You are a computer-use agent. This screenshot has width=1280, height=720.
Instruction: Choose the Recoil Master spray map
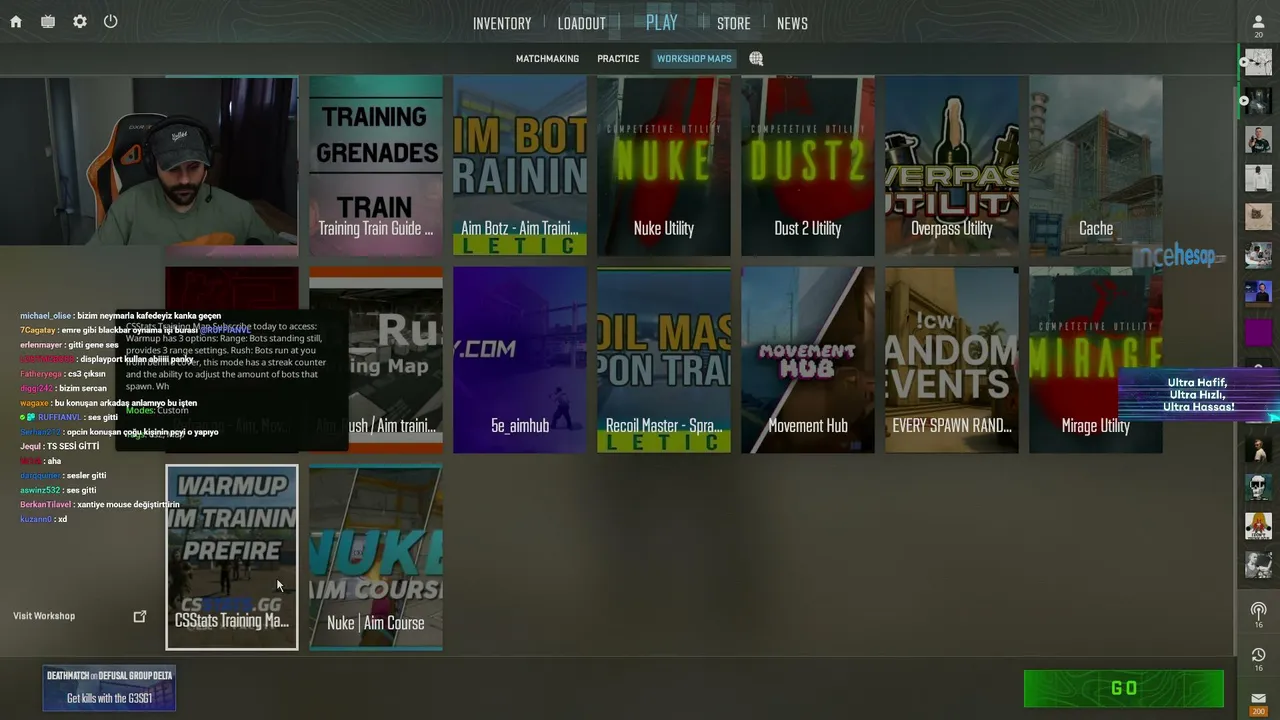click(664, 360)
